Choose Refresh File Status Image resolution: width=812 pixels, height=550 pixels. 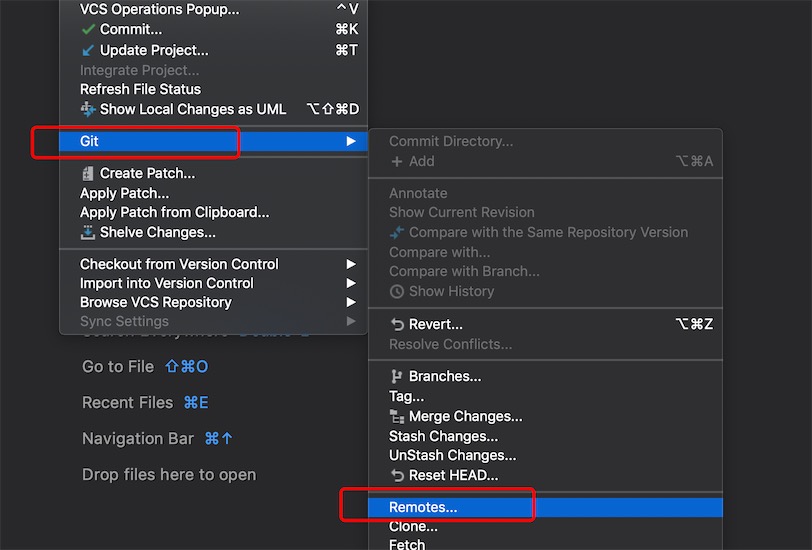point(213,89)
